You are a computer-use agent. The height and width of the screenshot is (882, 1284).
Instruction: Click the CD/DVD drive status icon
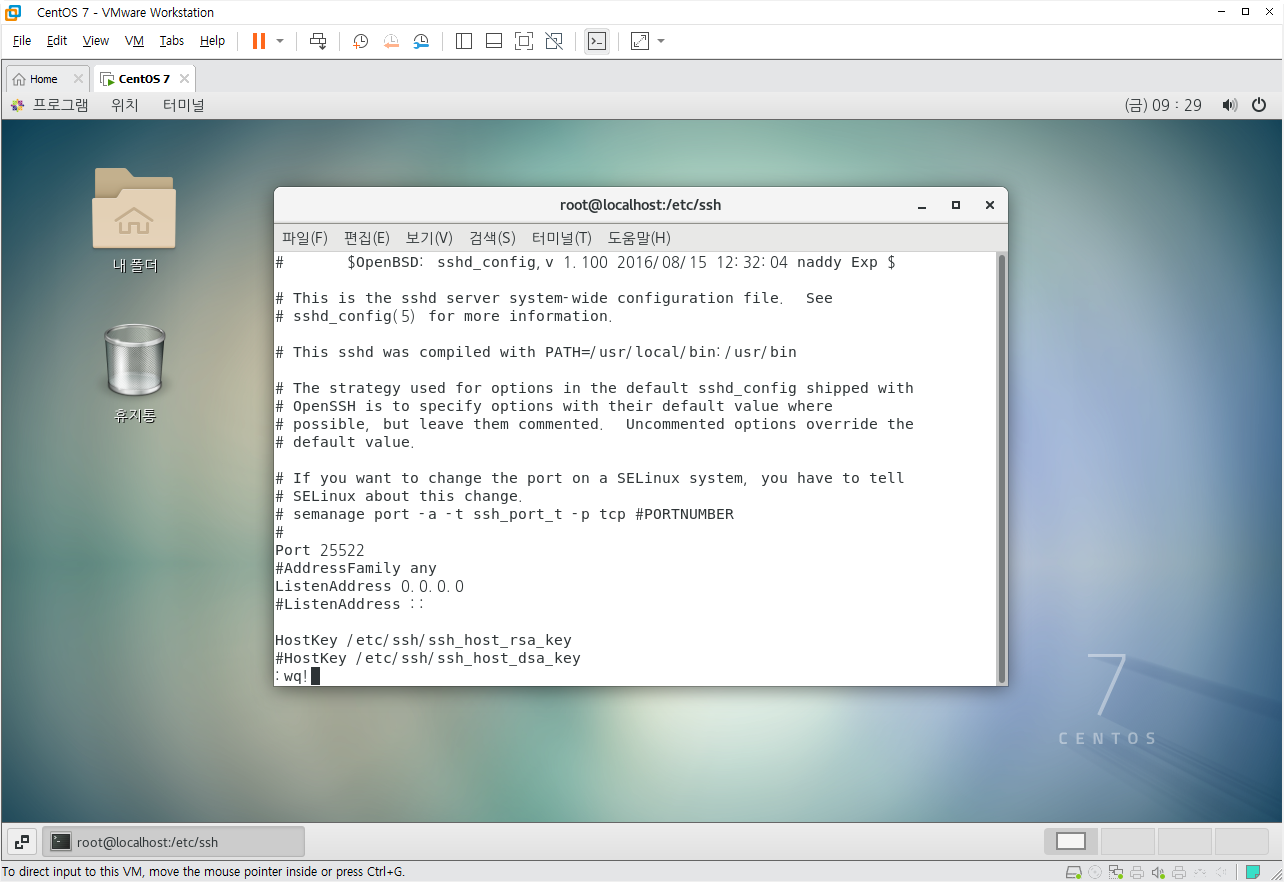click(x=1095, y=872)
